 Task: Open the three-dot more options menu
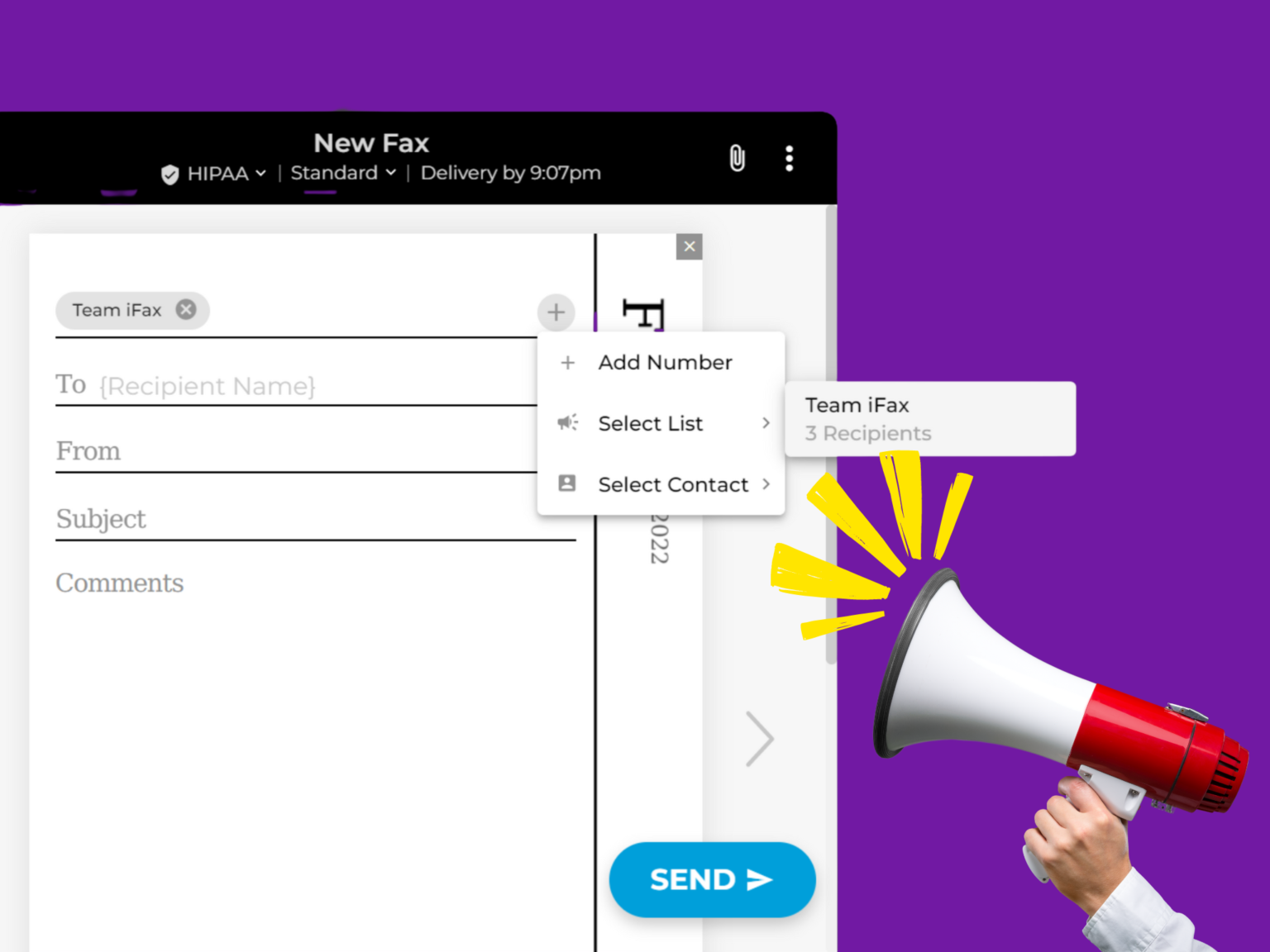click(x=789, y=158)
